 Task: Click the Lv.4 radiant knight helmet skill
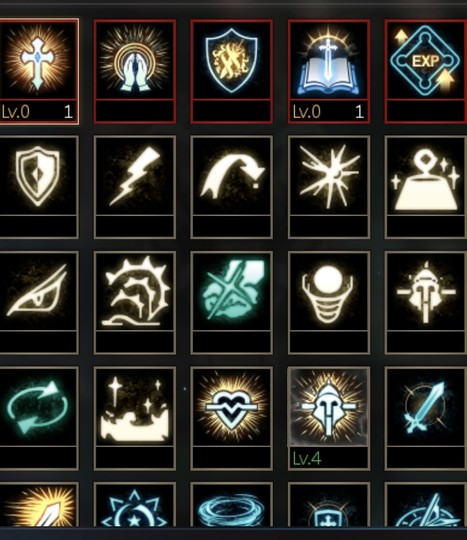(x=329, y=407)
